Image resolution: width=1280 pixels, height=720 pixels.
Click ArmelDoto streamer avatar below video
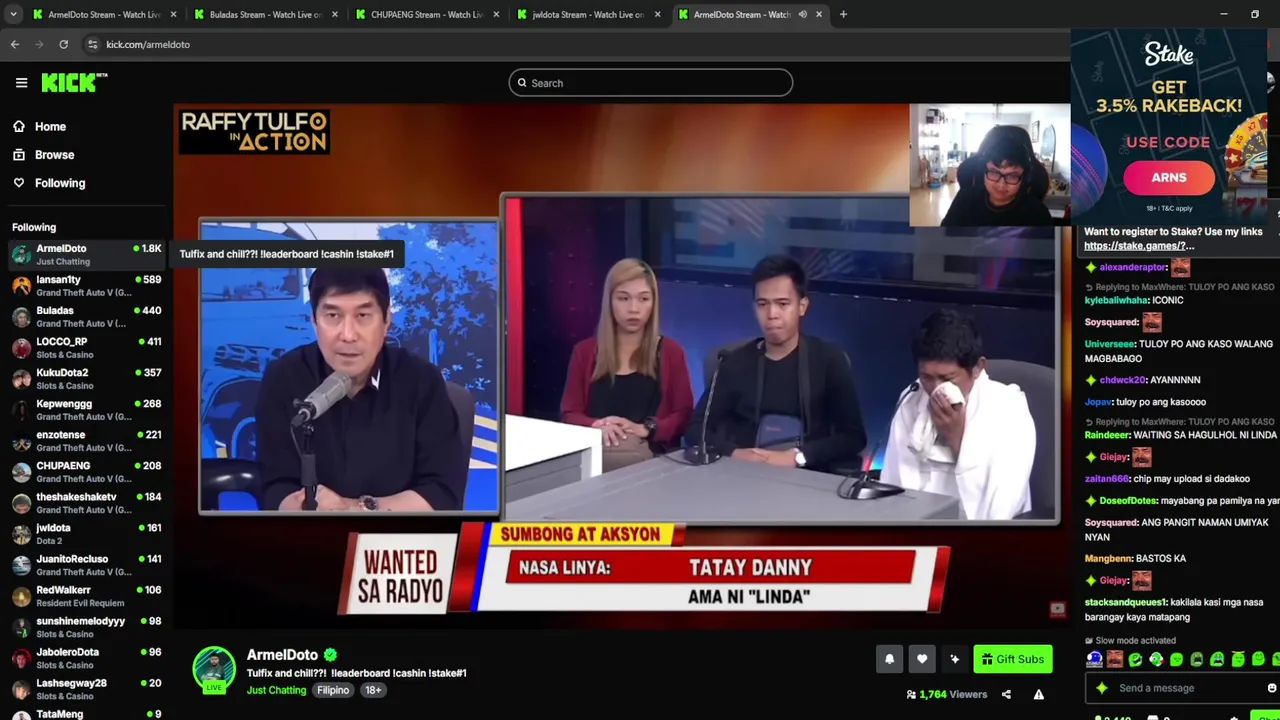[x=213, y=669]
